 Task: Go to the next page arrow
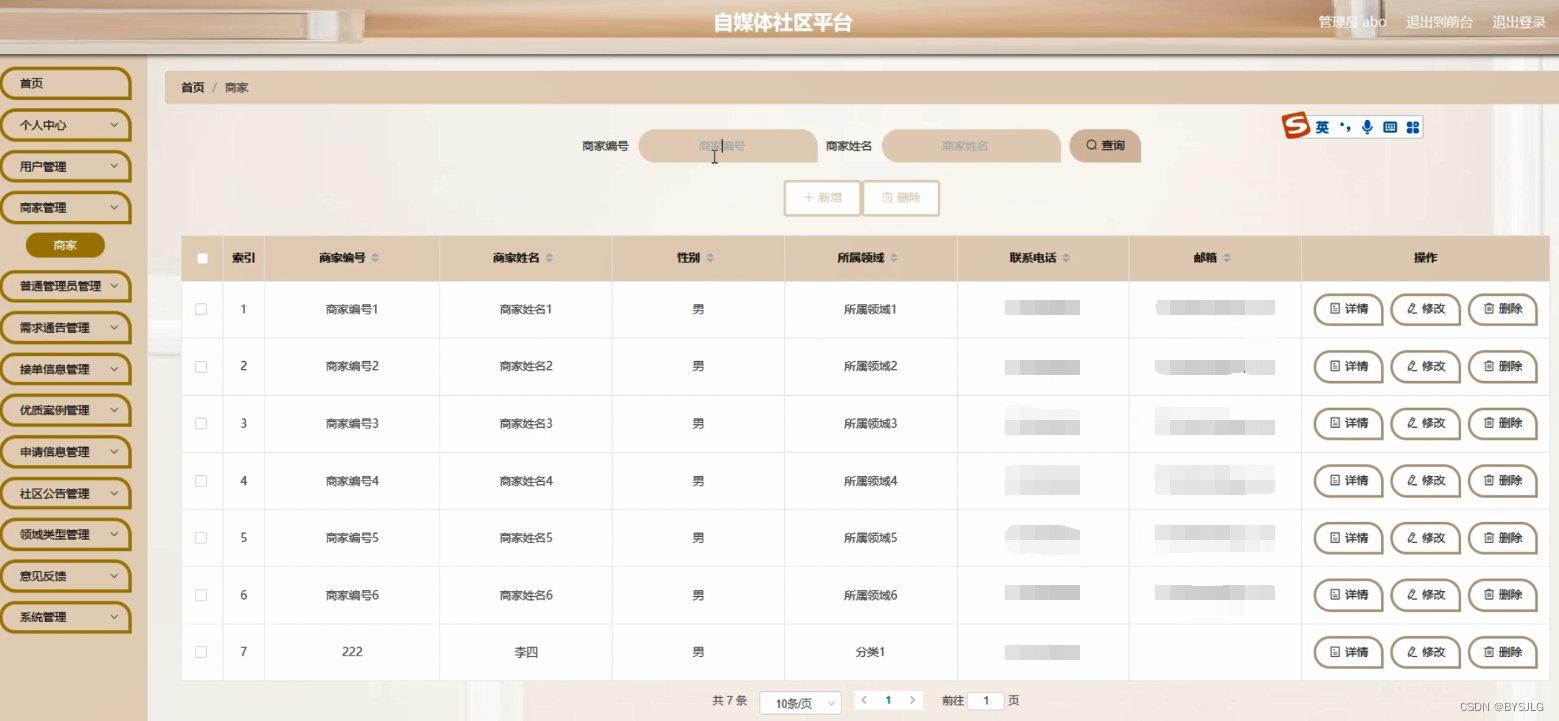point(912,701)
